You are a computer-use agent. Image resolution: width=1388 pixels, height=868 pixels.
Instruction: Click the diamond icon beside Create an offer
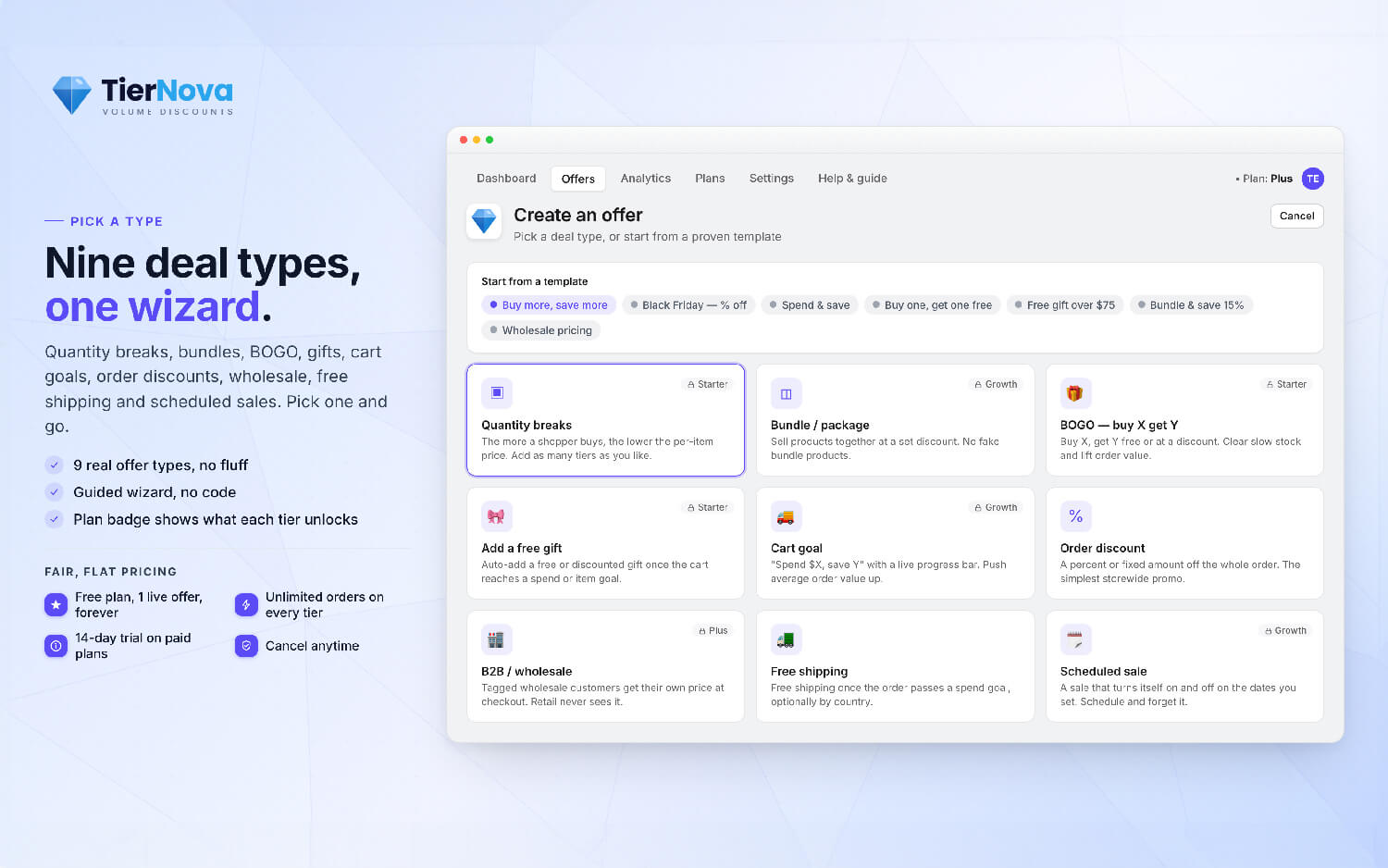tap(484, 221)
